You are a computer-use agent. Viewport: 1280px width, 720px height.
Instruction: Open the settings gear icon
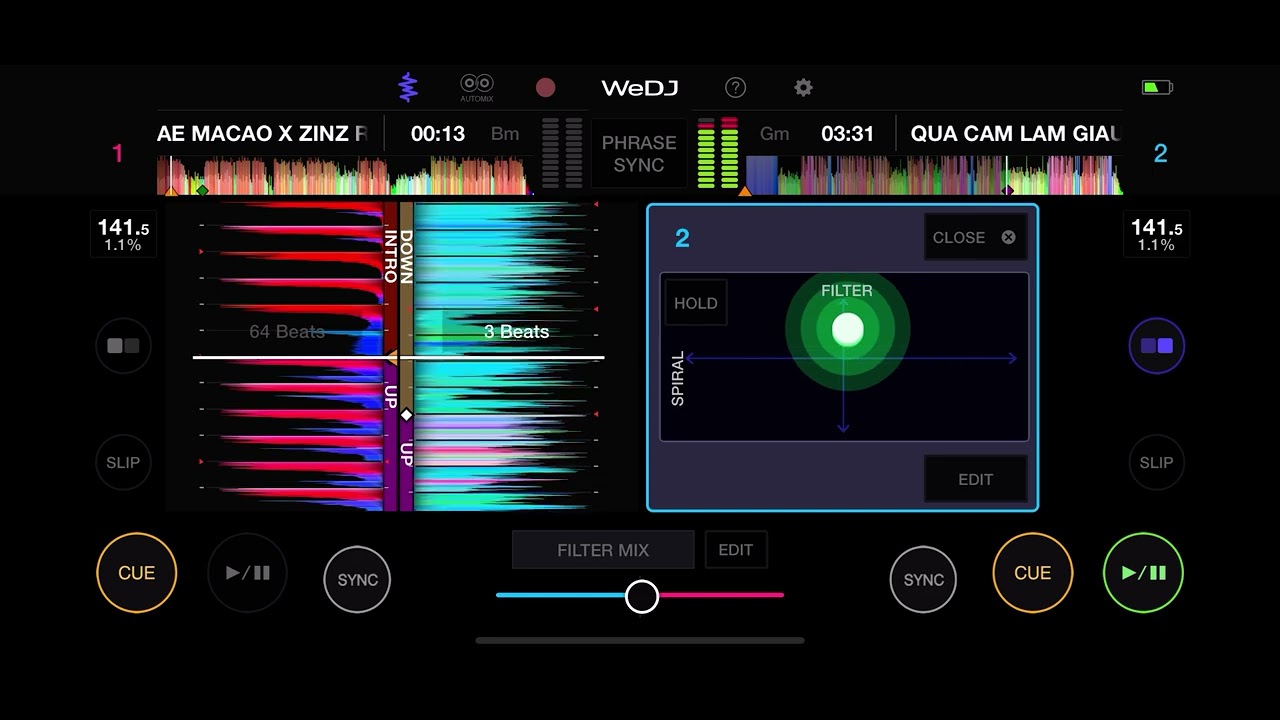click(x=803, y=88)
